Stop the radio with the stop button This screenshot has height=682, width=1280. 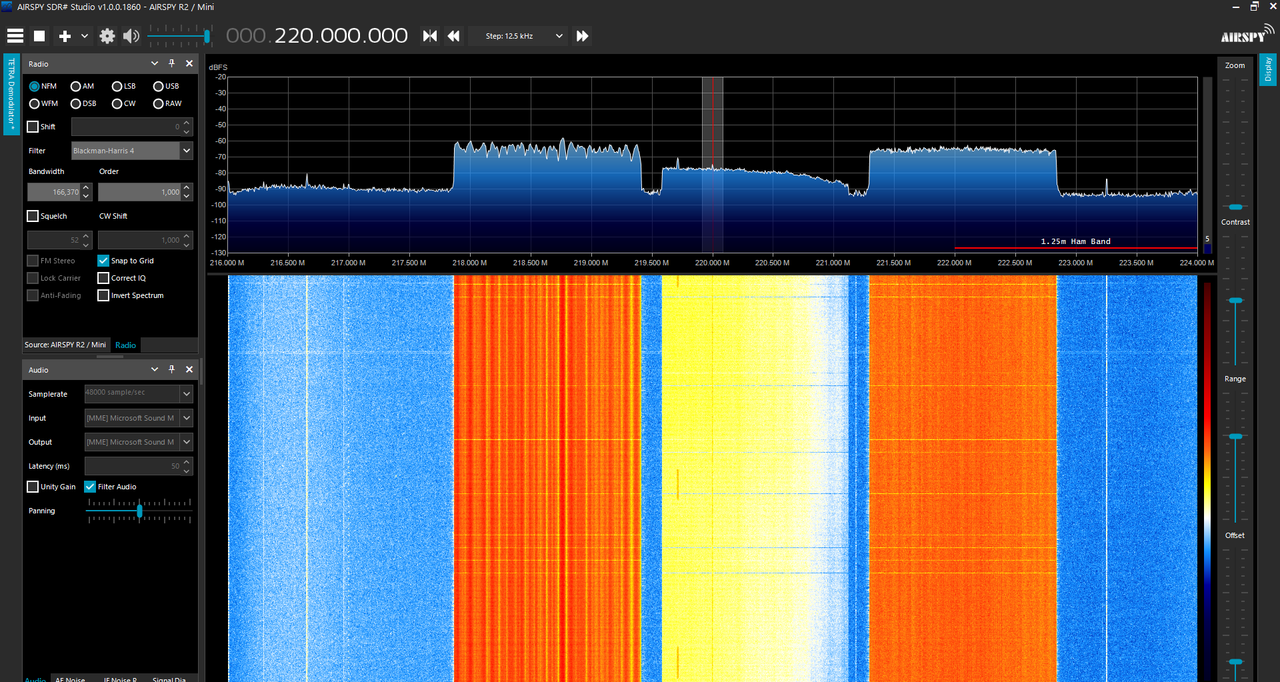pos(40,36)
